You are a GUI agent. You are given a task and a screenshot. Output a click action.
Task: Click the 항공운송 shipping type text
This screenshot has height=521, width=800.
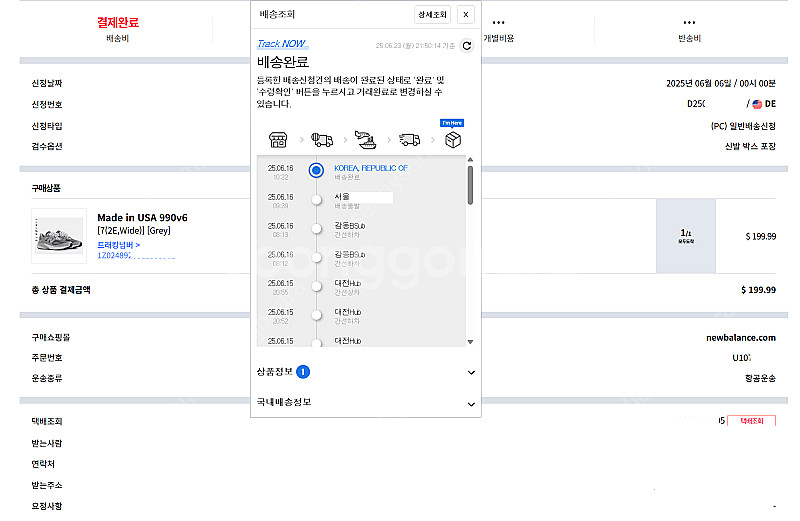pos(760,378)
